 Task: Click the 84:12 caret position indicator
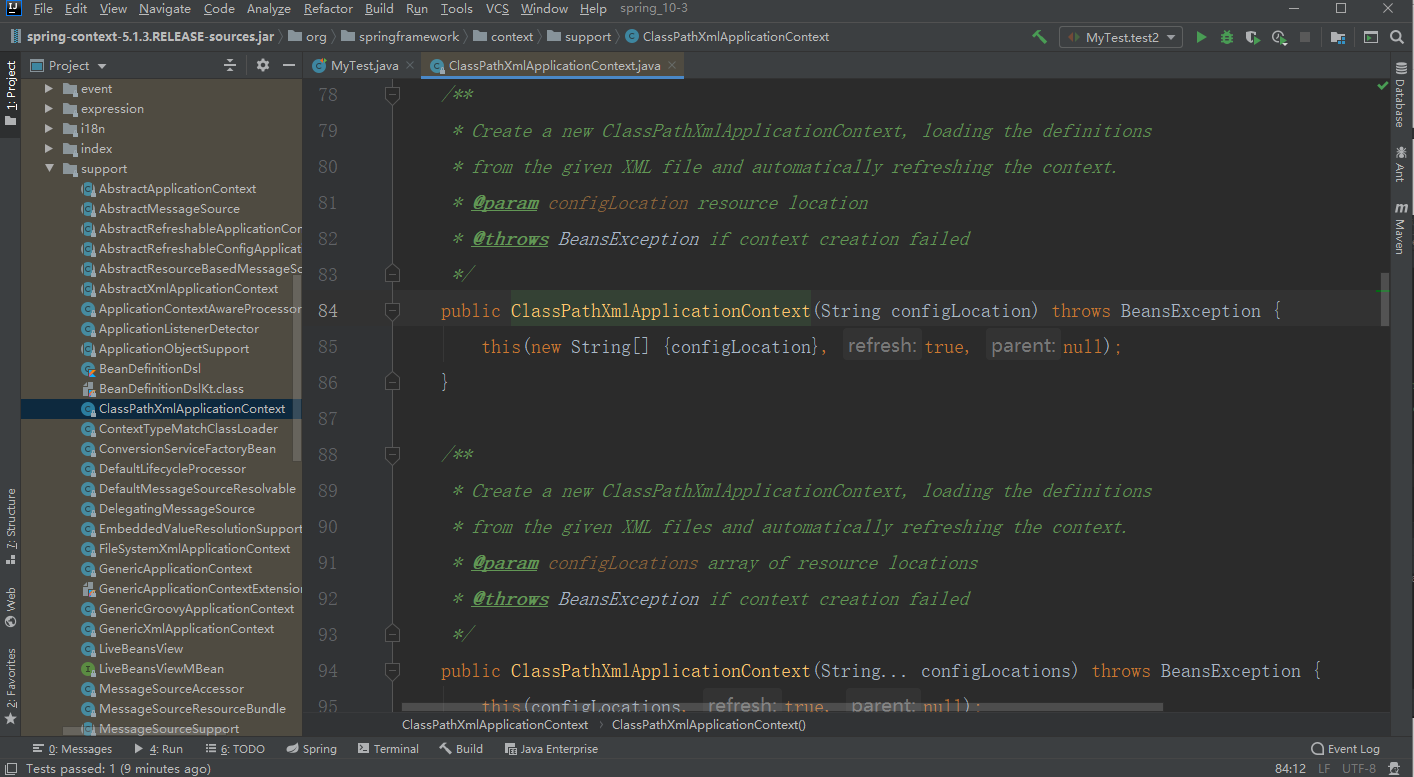[x=1290, y=769]
